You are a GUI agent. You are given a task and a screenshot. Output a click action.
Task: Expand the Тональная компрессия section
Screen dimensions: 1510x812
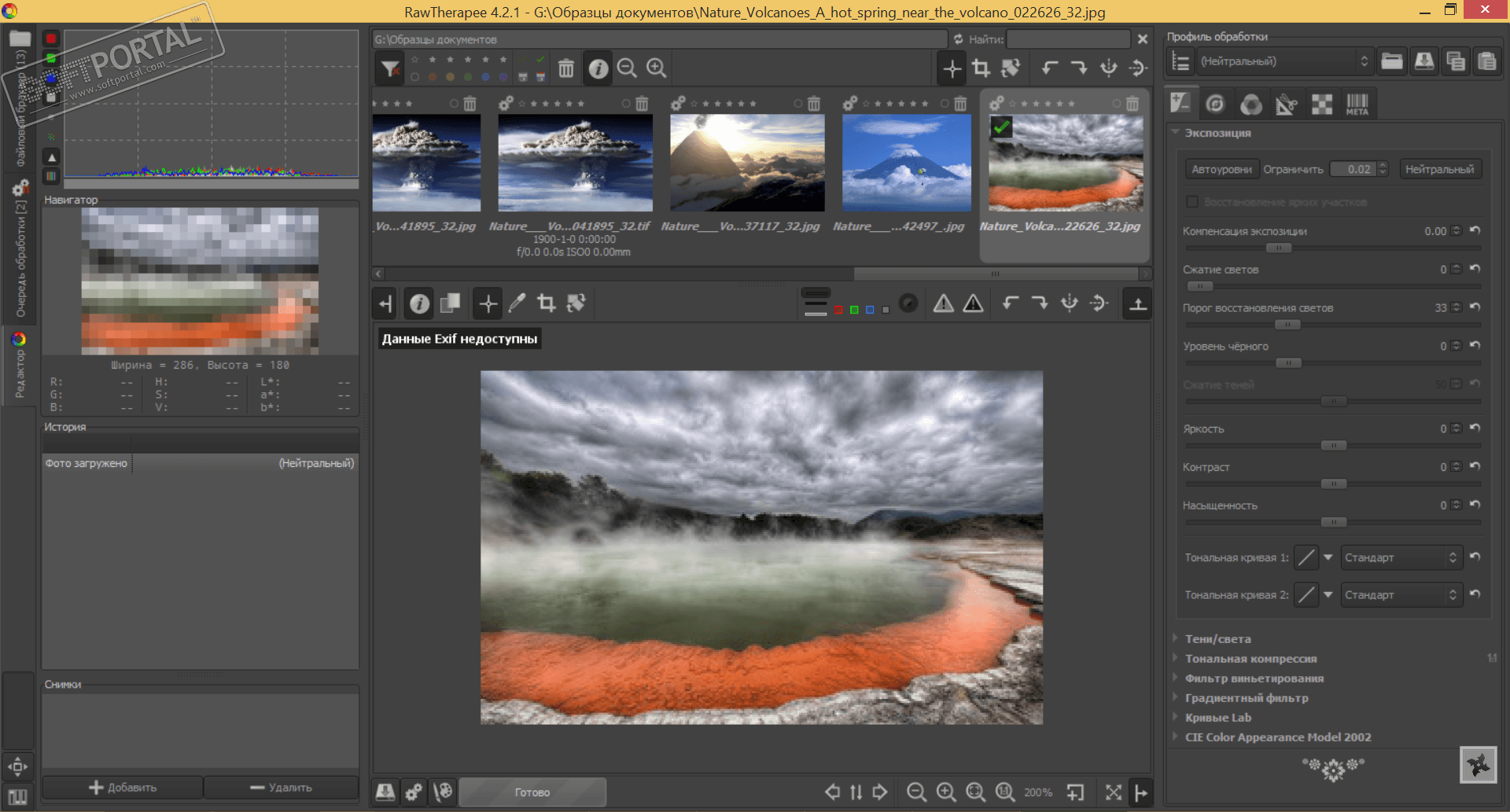tap(1250, 659)
